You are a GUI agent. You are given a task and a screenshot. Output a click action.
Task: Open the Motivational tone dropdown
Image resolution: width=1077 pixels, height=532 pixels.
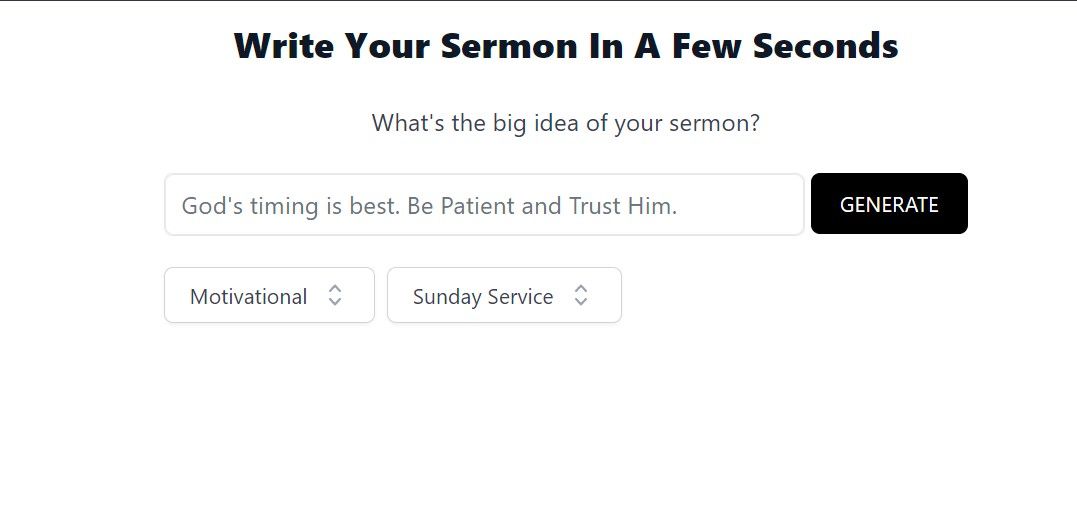(269, 296)
